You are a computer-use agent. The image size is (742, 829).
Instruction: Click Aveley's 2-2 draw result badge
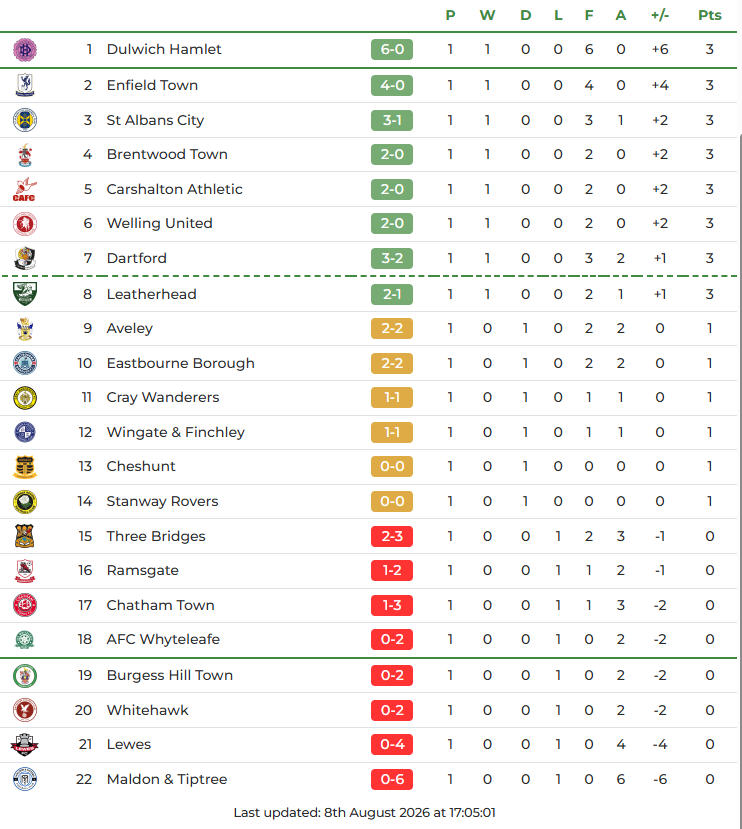pyautogui.click(x=392, y=329)
